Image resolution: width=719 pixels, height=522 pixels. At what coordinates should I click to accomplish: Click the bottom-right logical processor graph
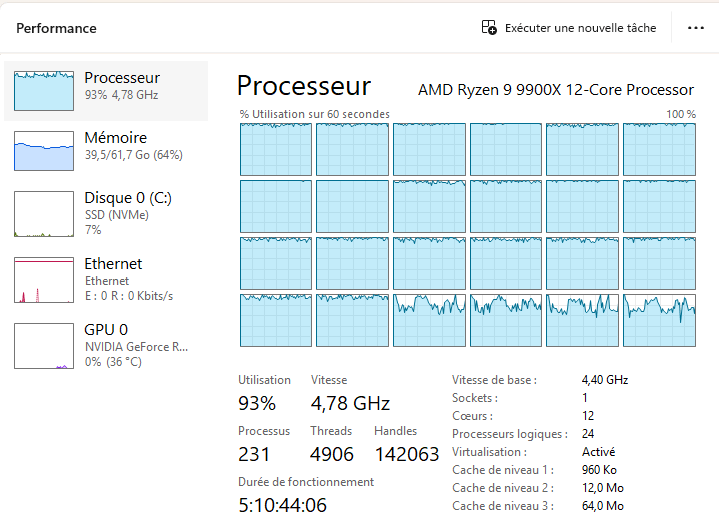(x=659, y=320)
